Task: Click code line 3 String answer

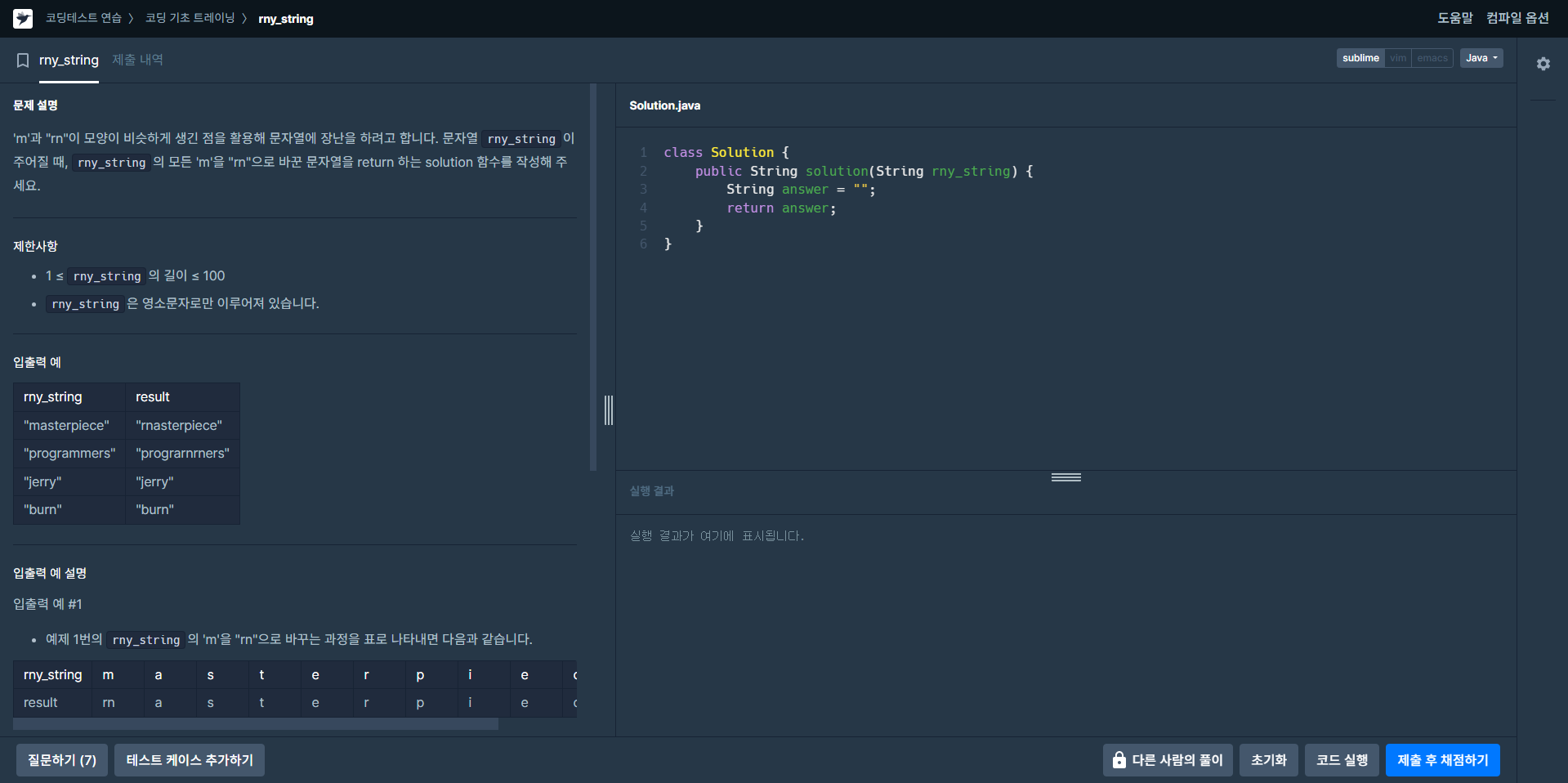Action: tap(801, 190)
